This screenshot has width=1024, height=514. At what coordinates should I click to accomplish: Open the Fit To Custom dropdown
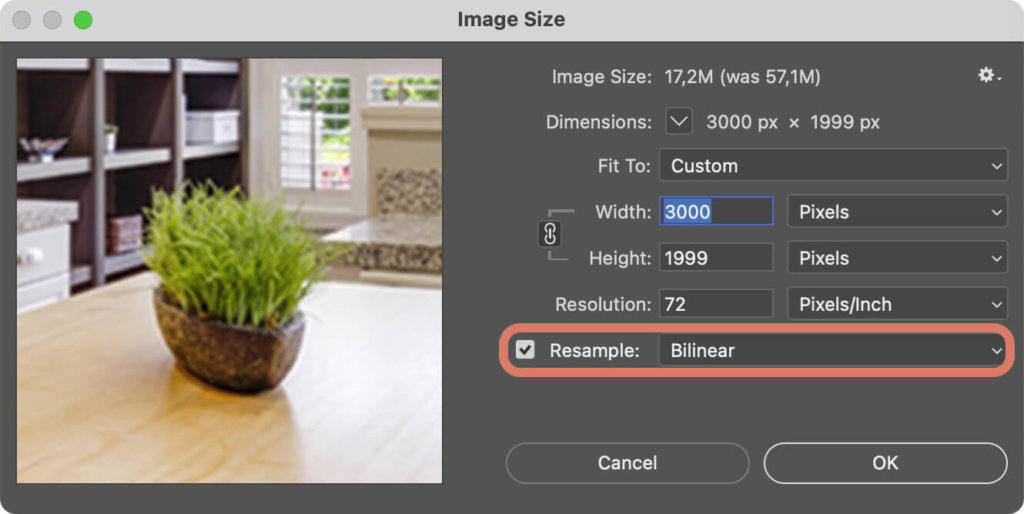click(833, 166)
